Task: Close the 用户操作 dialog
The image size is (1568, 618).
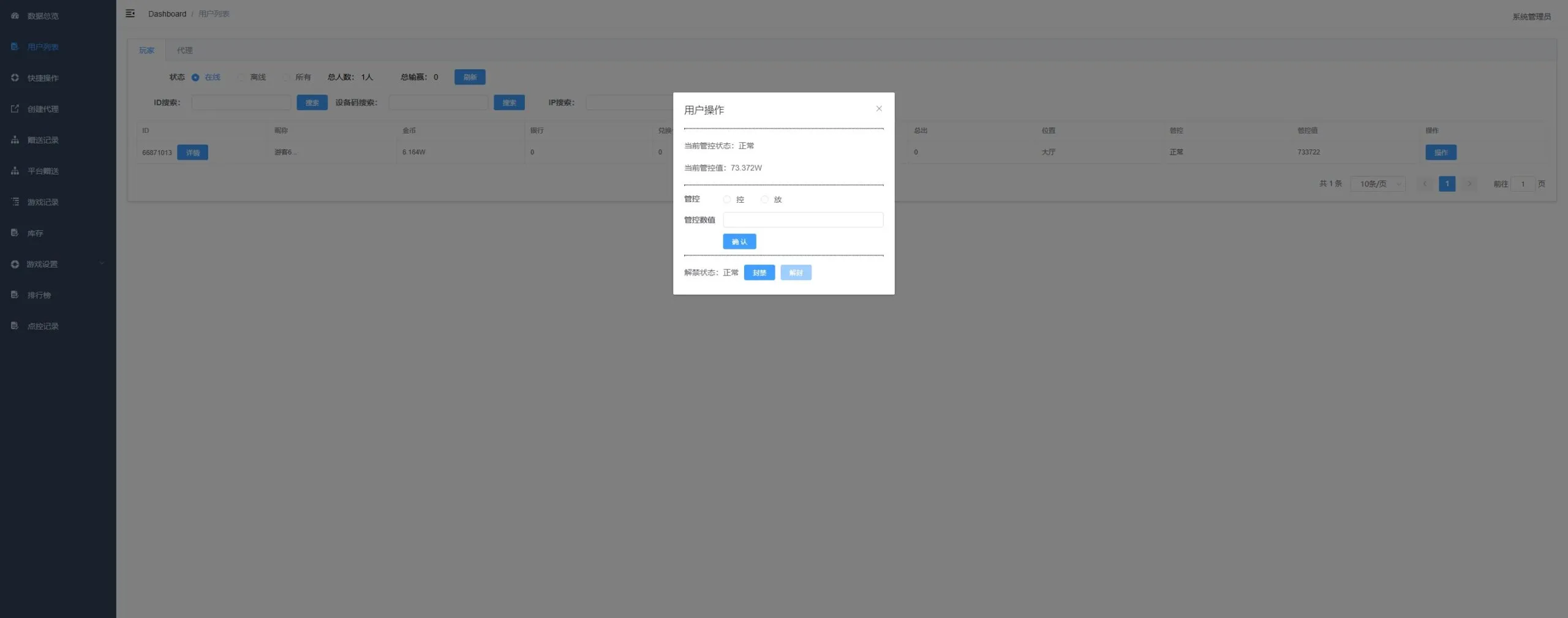Action: [879, 108]
